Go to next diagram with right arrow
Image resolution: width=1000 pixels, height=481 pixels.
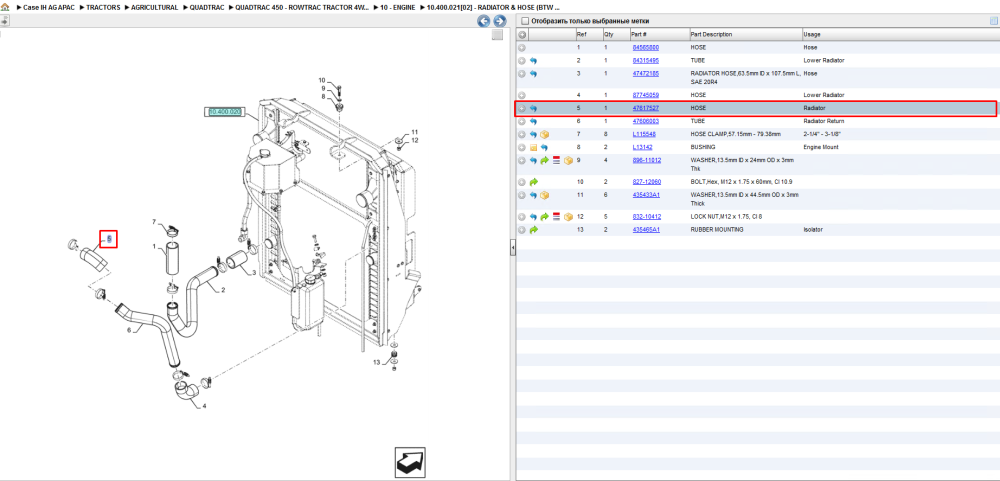click(x=500, y=21)
